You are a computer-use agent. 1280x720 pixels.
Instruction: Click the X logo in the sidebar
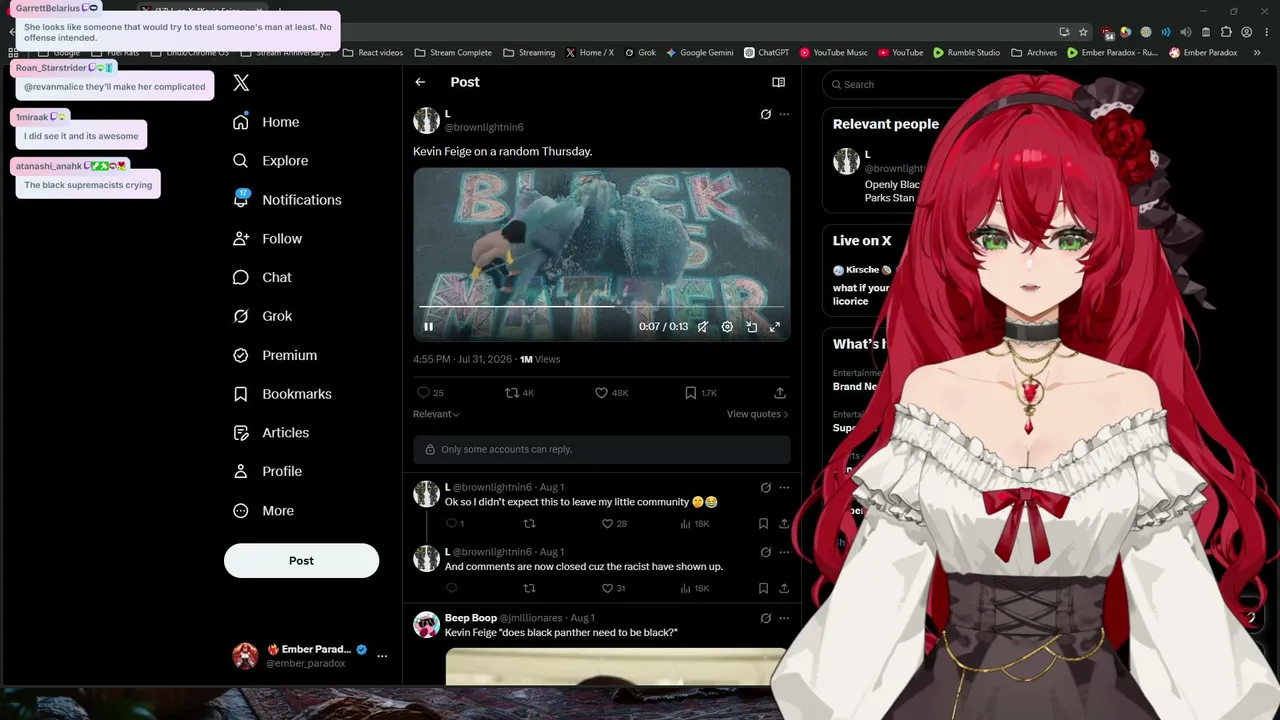tap(241, 83)
